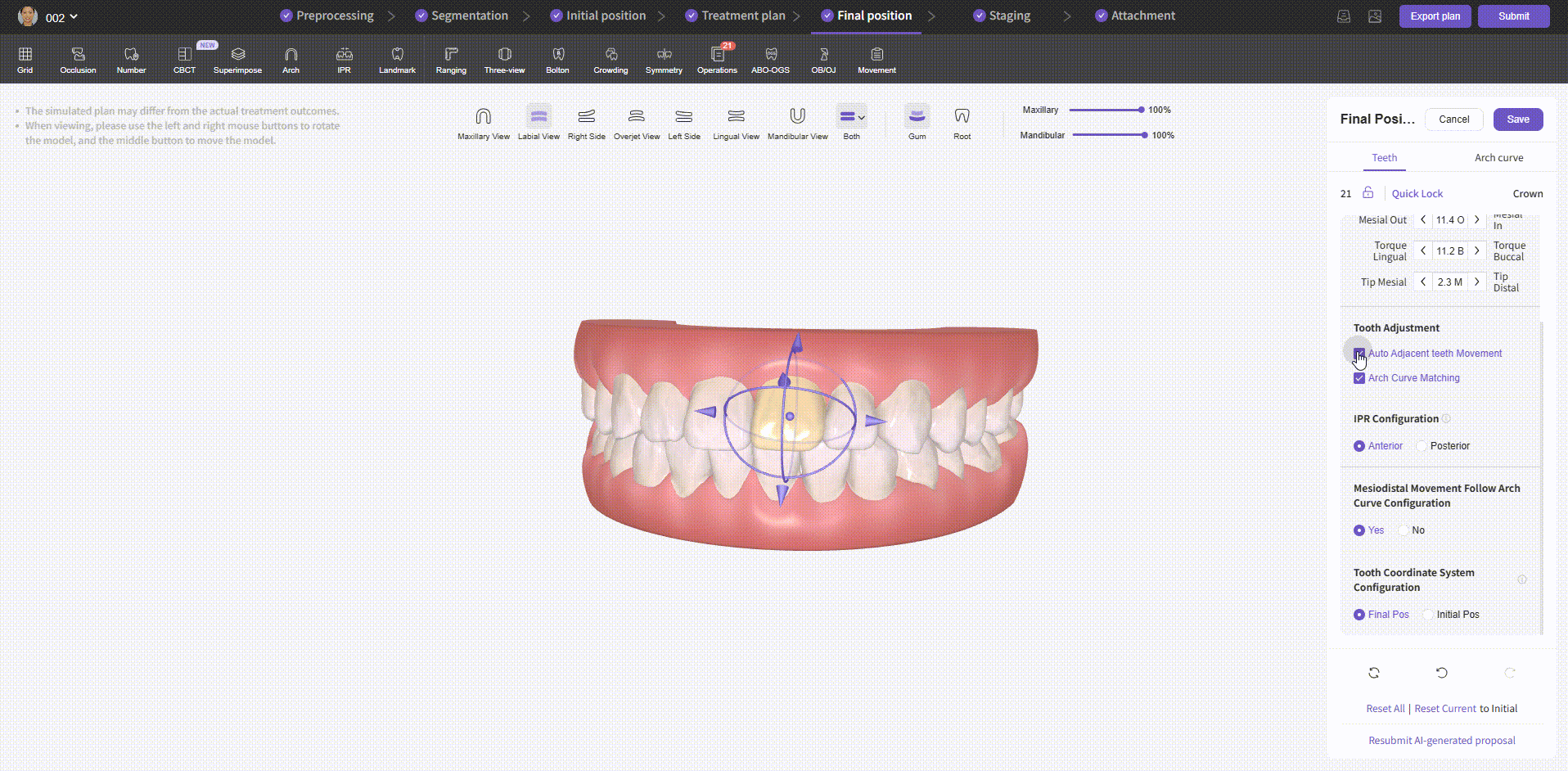Open the Both jaw display dropdown
The width and height of the screenshot is (1568, 771).
(851, 117)
